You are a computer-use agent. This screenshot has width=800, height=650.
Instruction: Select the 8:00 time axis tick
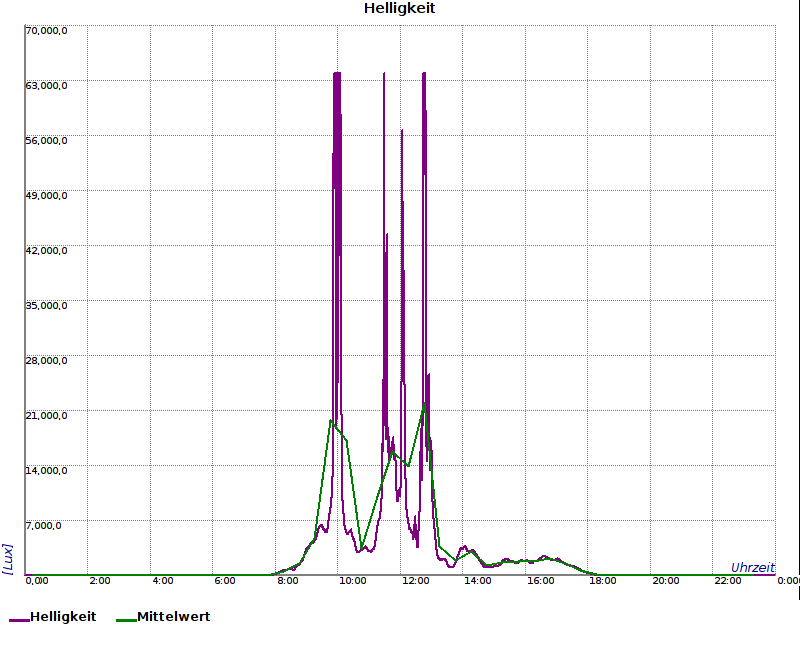(288, 580)
